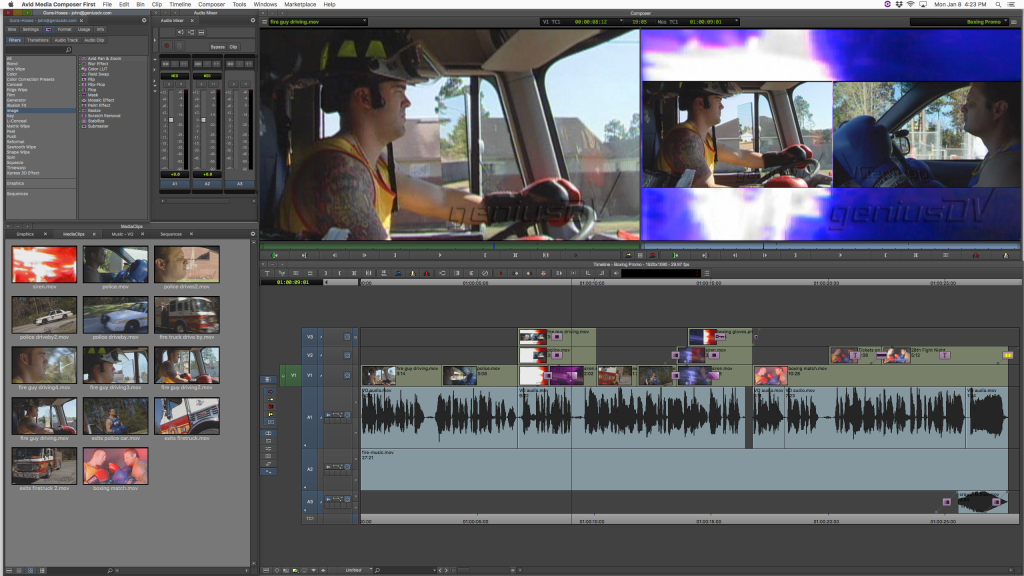
Task: Open the MediaClips bin fast menu
Action: [x=253, y=234]
